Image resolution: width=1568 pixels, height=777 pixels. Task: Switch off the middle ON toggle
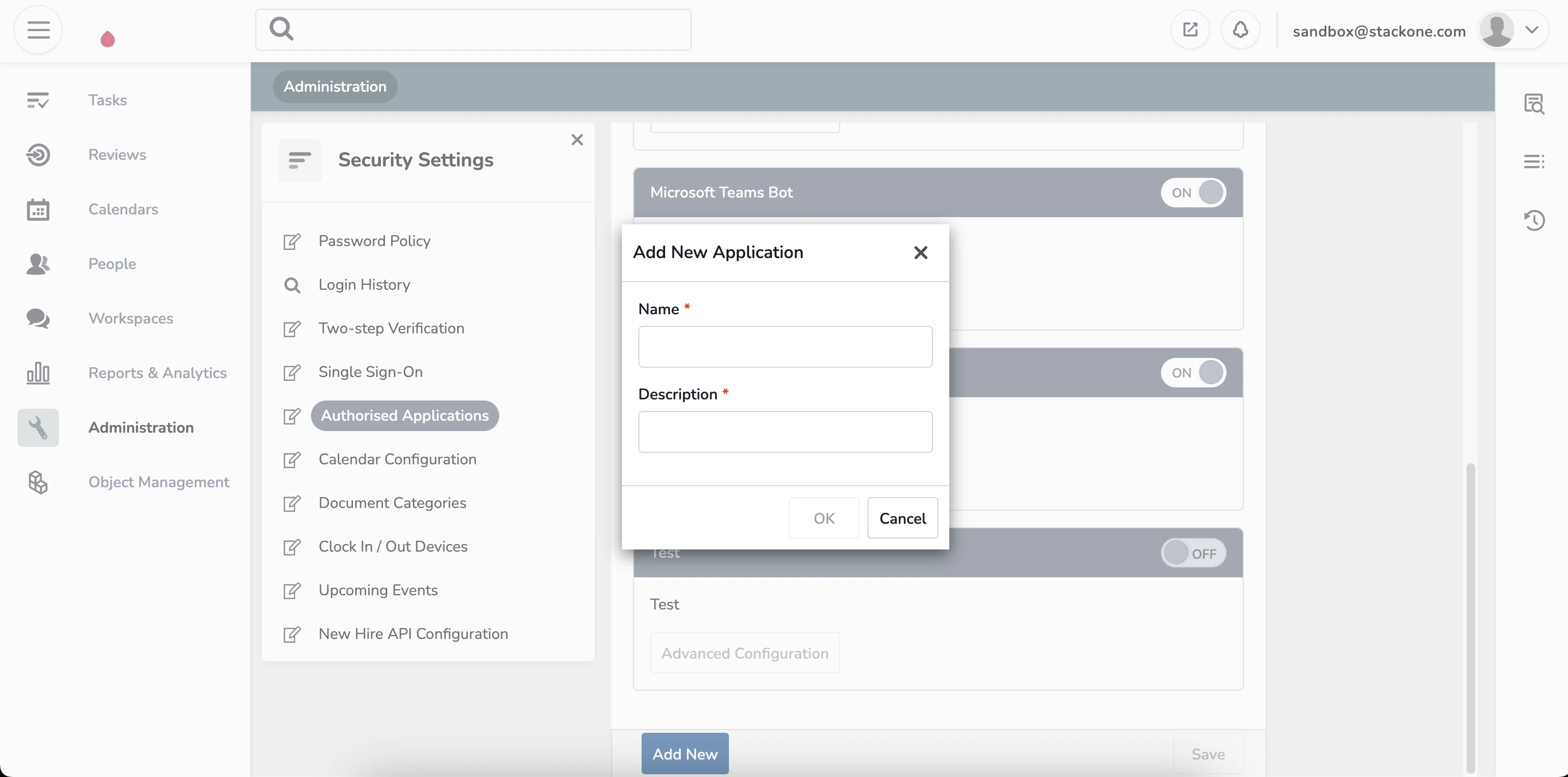(1194, 372)
